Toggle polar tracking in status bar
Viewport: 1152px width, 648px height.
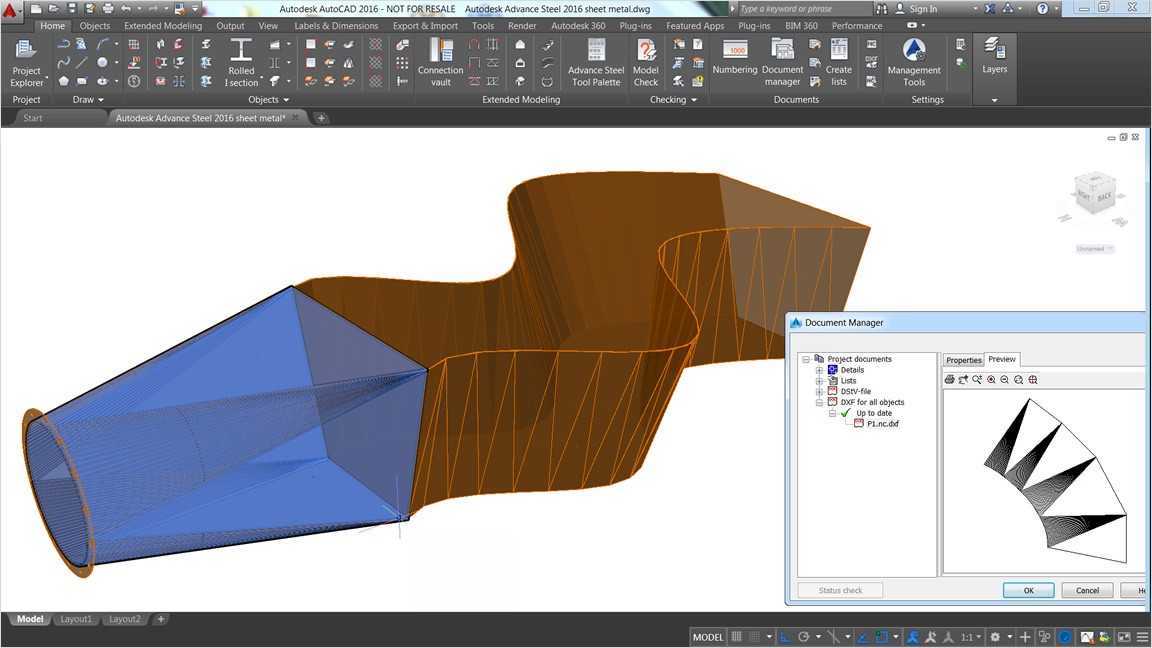[x=804, y=637]
